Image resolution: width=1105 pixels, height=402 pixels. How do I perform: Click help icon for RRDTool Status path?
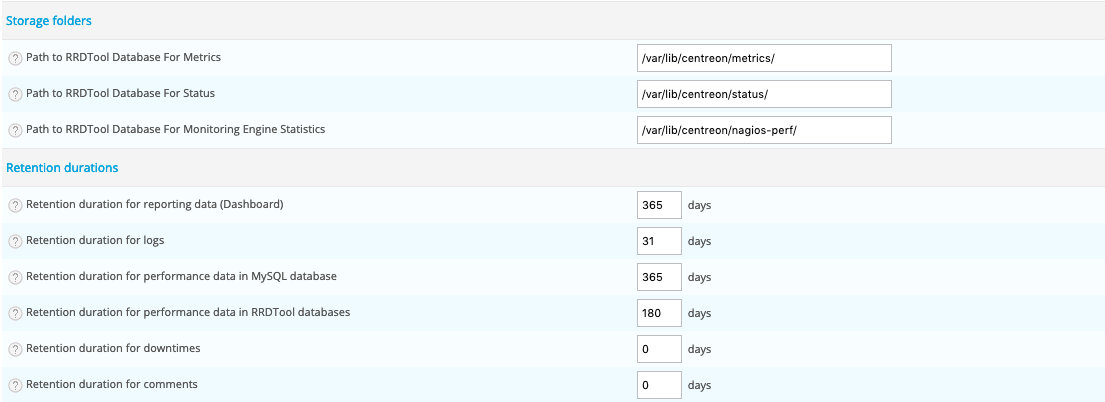click(x=15, y=95)
